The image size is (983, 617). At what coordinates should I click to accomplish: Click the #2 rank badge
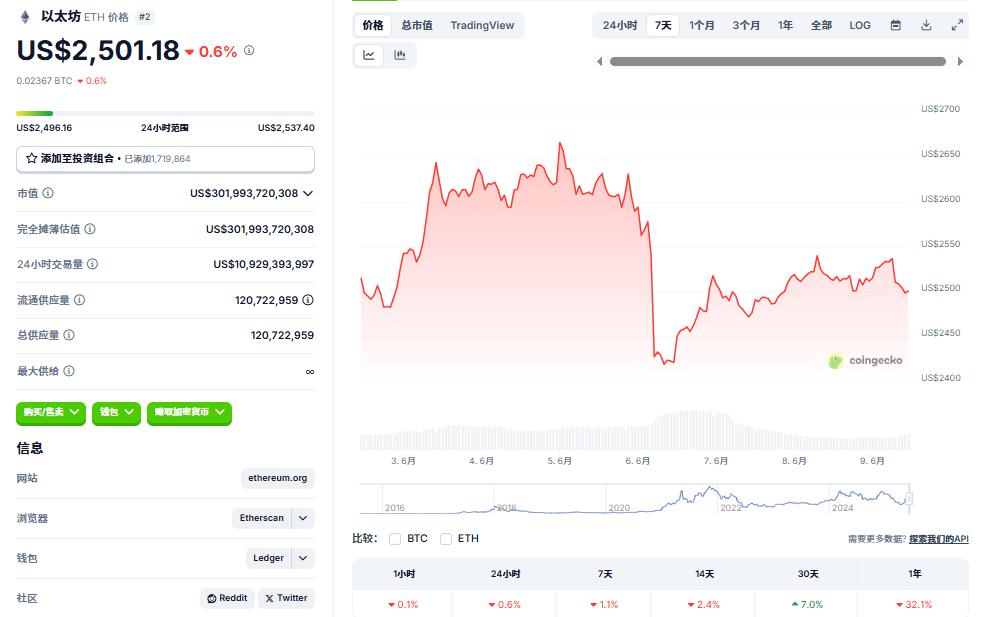(145, 17)
